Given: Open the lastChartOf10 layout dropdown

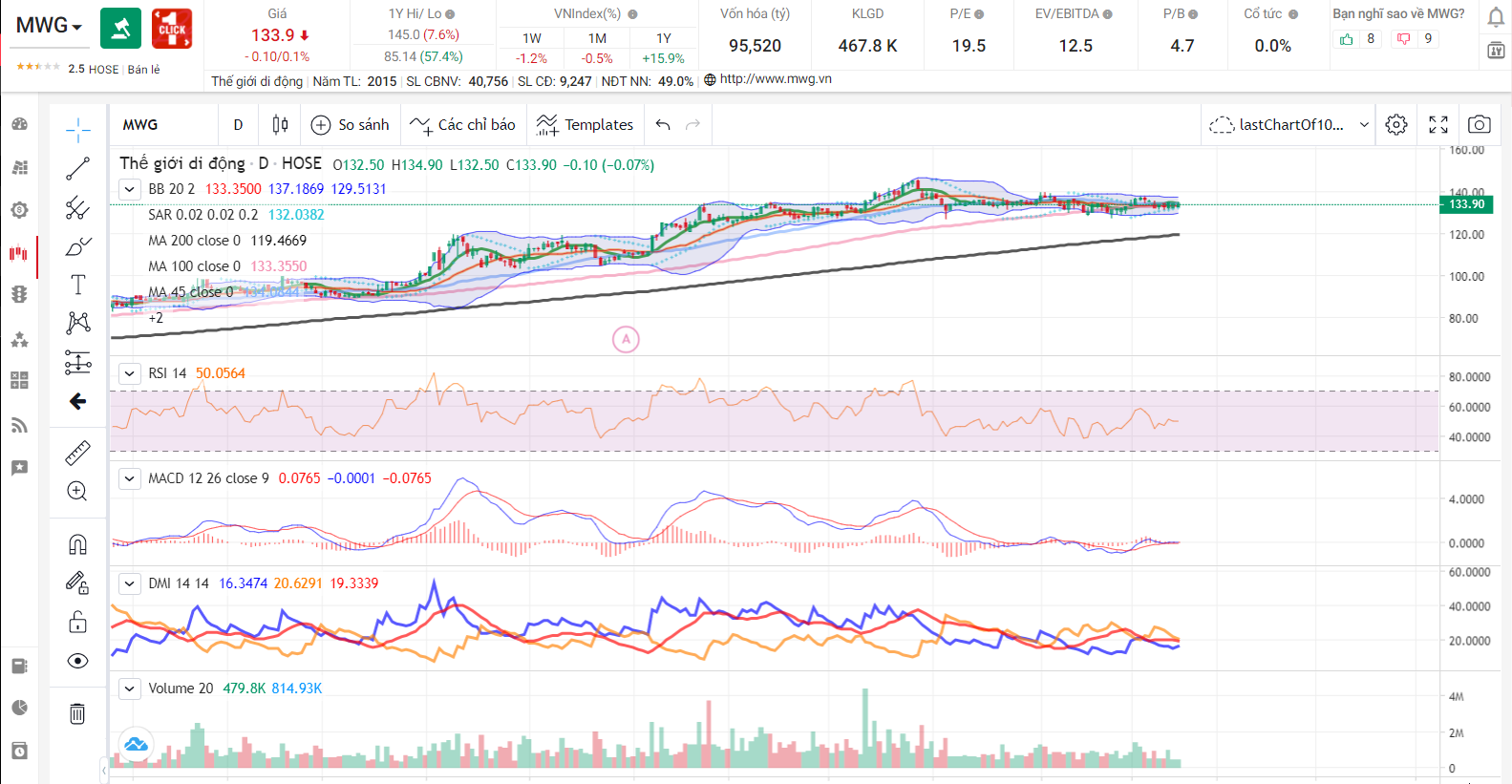Looking at the screenshot, I should tap(1289, 125).
